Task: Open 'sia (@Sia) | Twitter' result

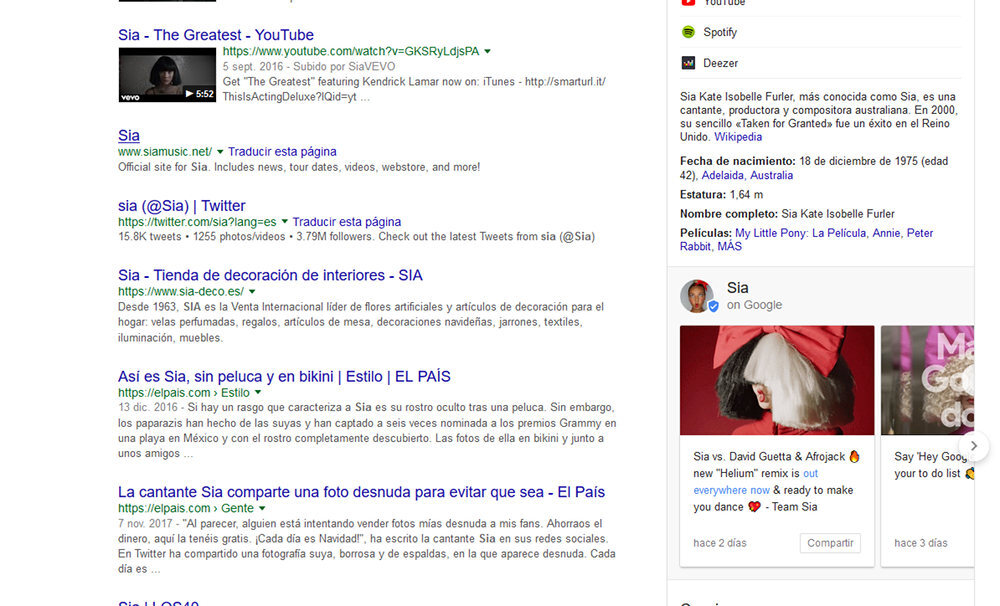Action: [182, 206]
